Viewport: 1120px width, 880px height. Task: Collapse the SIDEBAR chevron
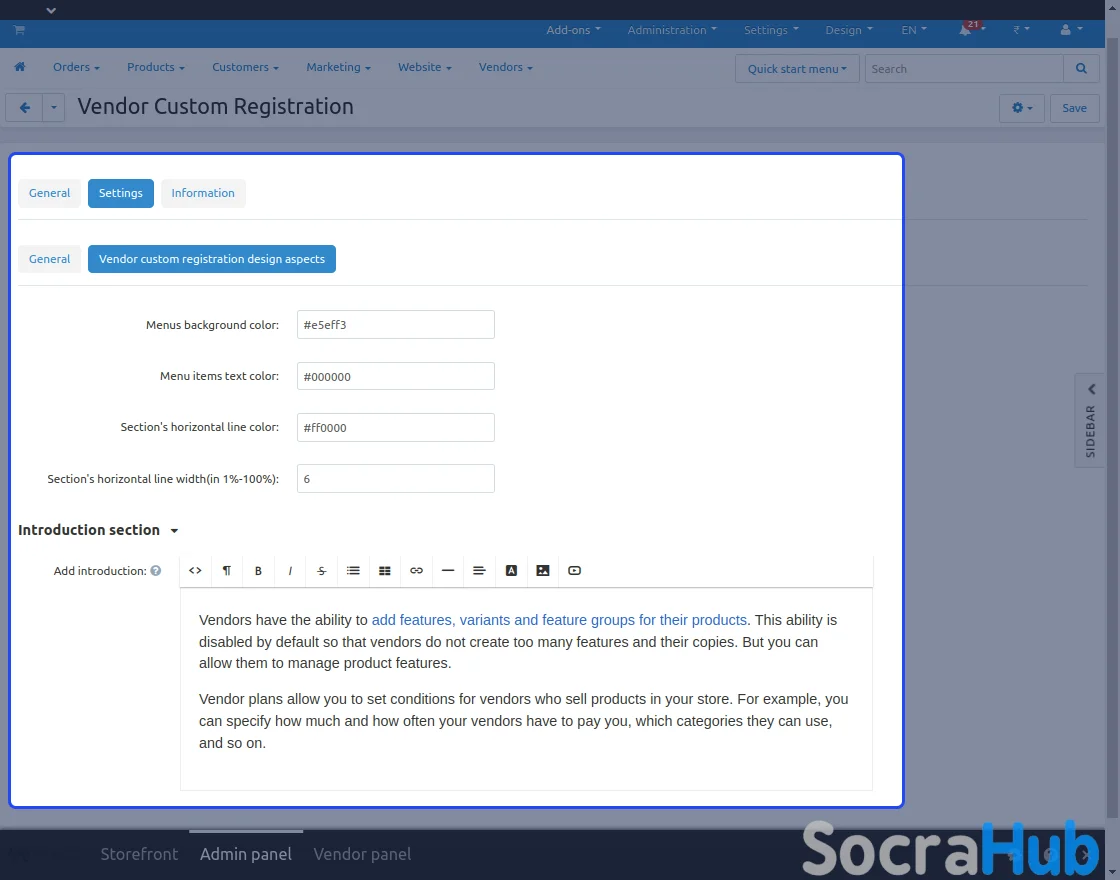(1091, 390)
